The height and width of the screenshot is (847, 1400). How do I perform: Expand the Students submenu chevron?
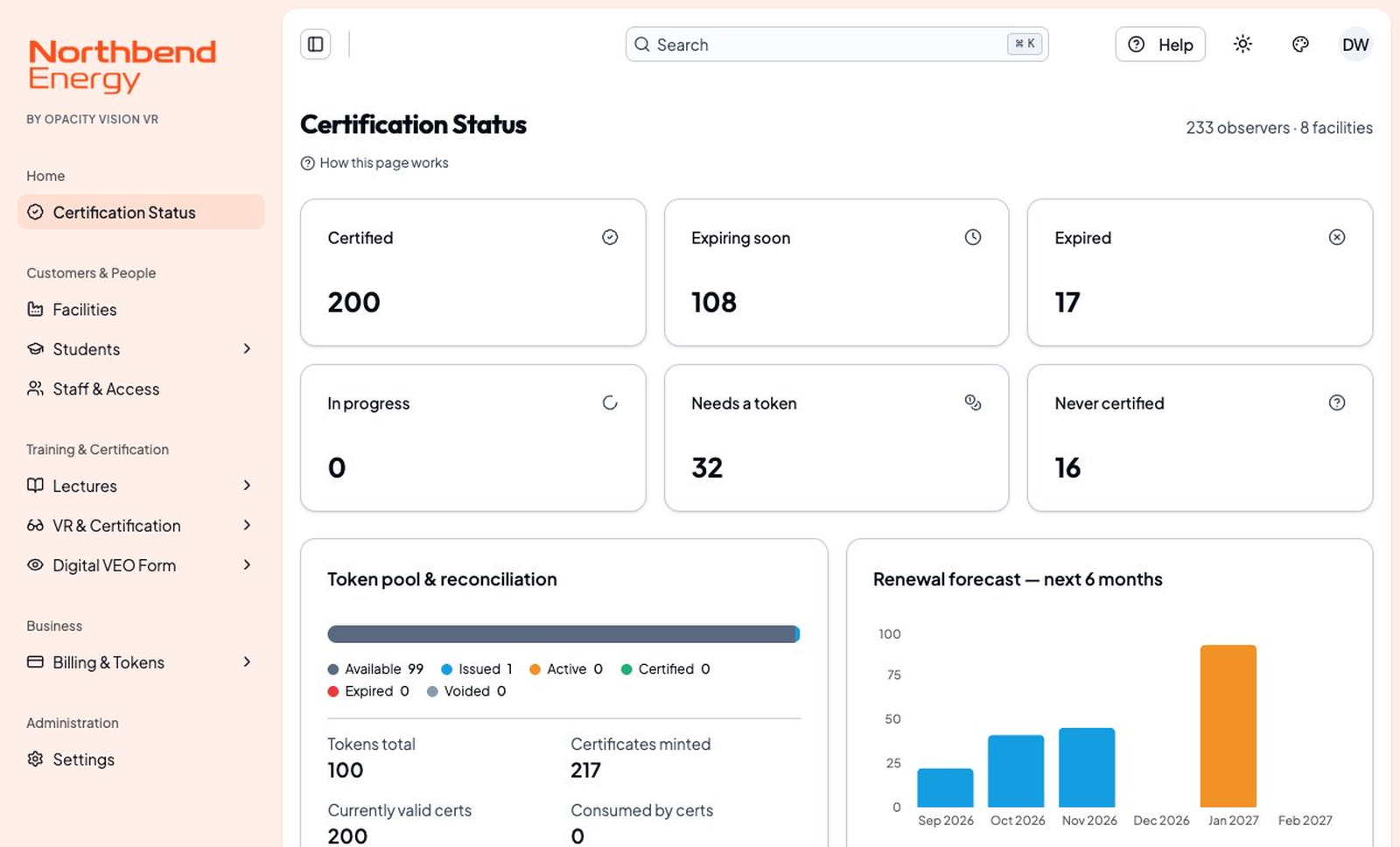(247, 348)
